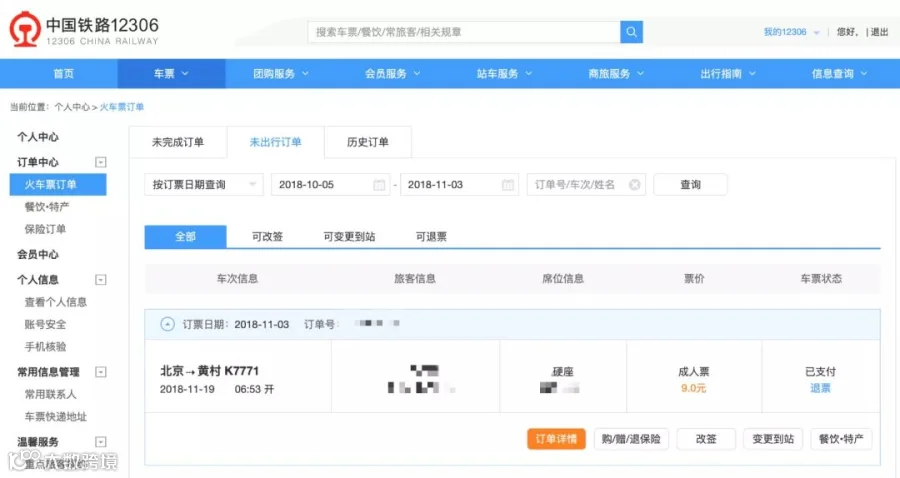Toggle the 温馨服务 section box
This screenshot has height=478, width=900.
point(100,442)
